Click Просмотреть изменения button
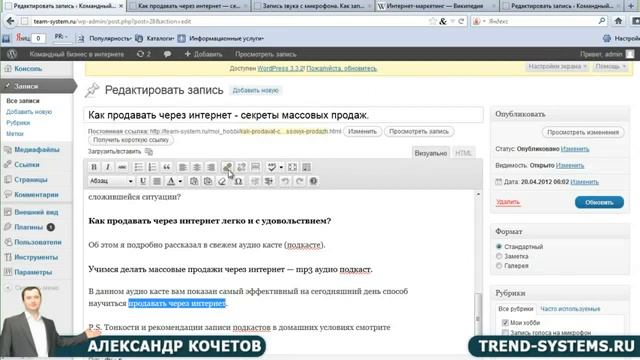The height and width of the screenshot is (360, 640). pos(583,132)
